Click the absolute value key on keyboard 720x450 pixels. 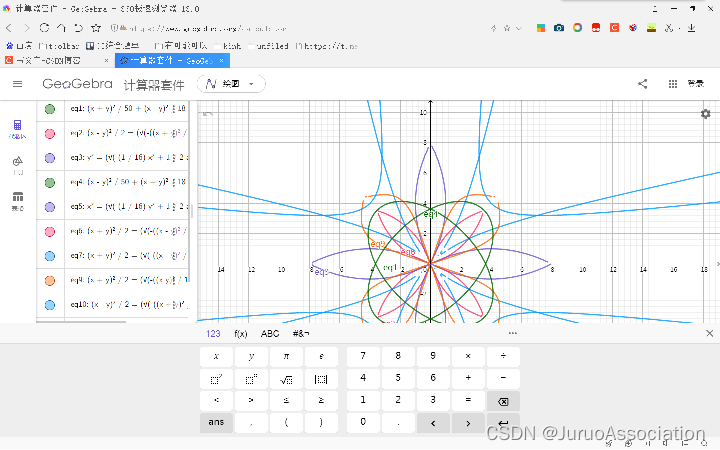tap(321, 379)
